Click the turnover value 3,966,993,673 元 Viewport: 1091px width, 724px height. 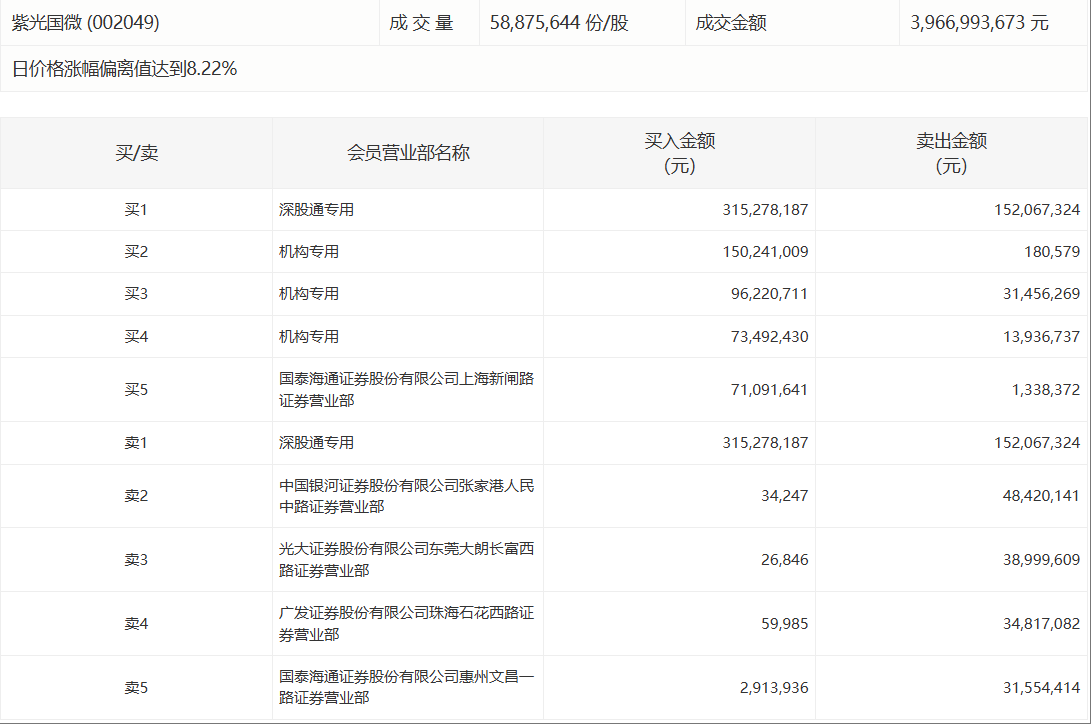click(x=979, y=23)
